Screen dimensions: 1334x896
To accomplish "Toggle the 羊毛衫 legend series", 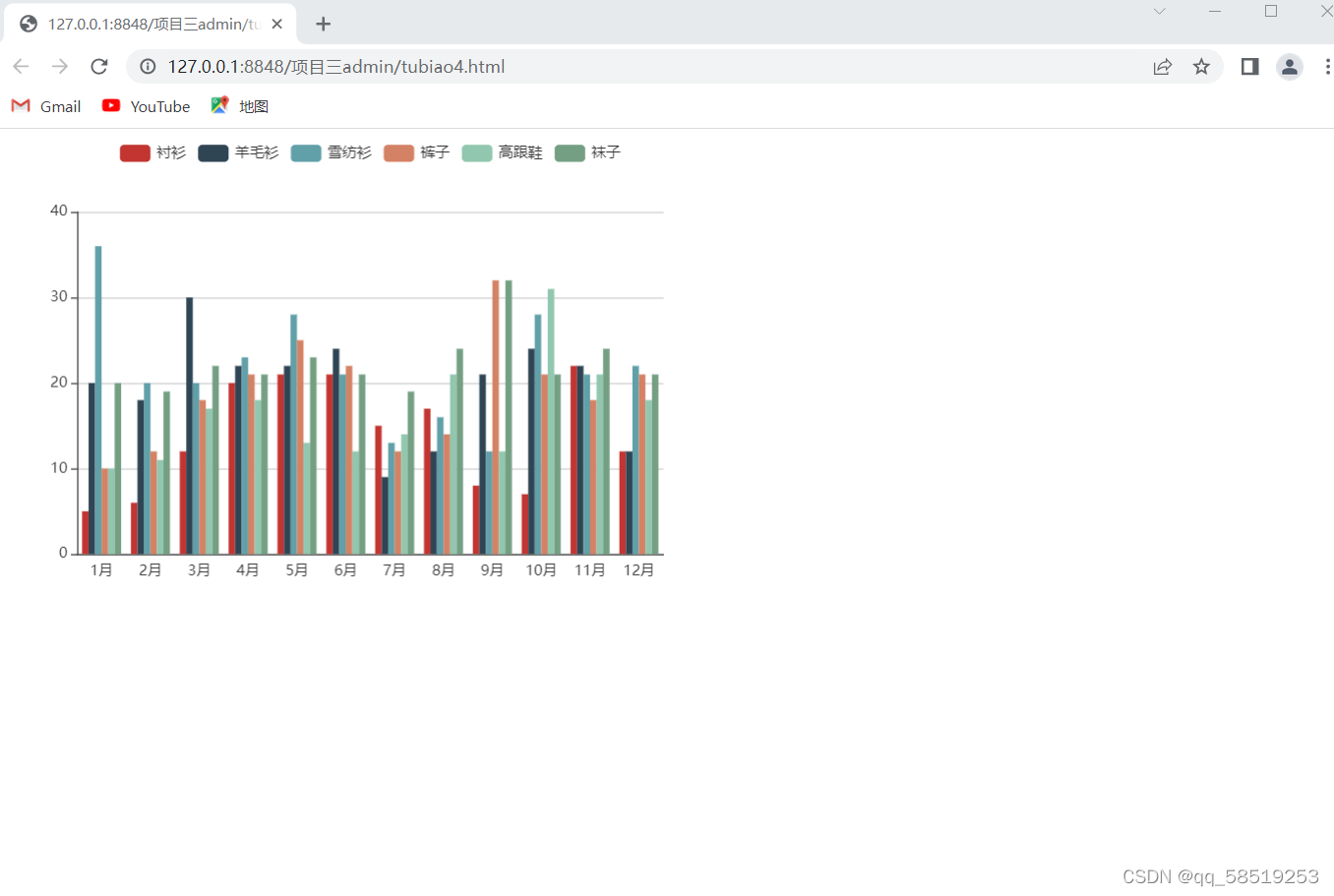I will pyautogui.click(x=238, y=152).
